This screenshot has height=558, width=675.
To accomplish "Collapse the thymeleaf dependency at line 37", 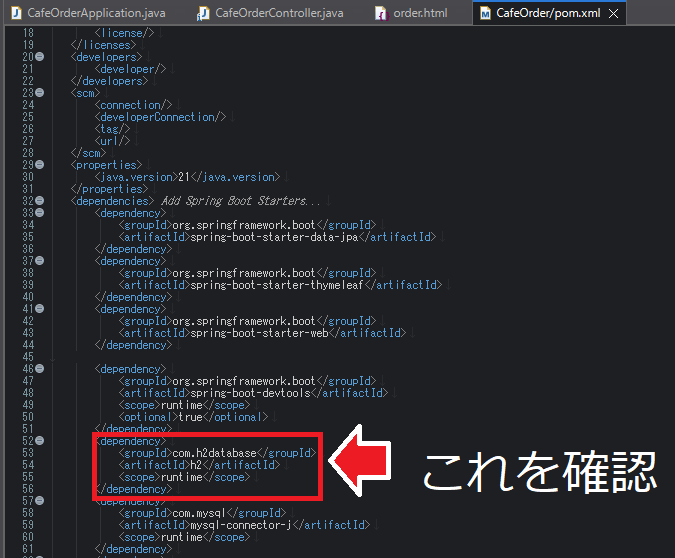I will 40,261.
